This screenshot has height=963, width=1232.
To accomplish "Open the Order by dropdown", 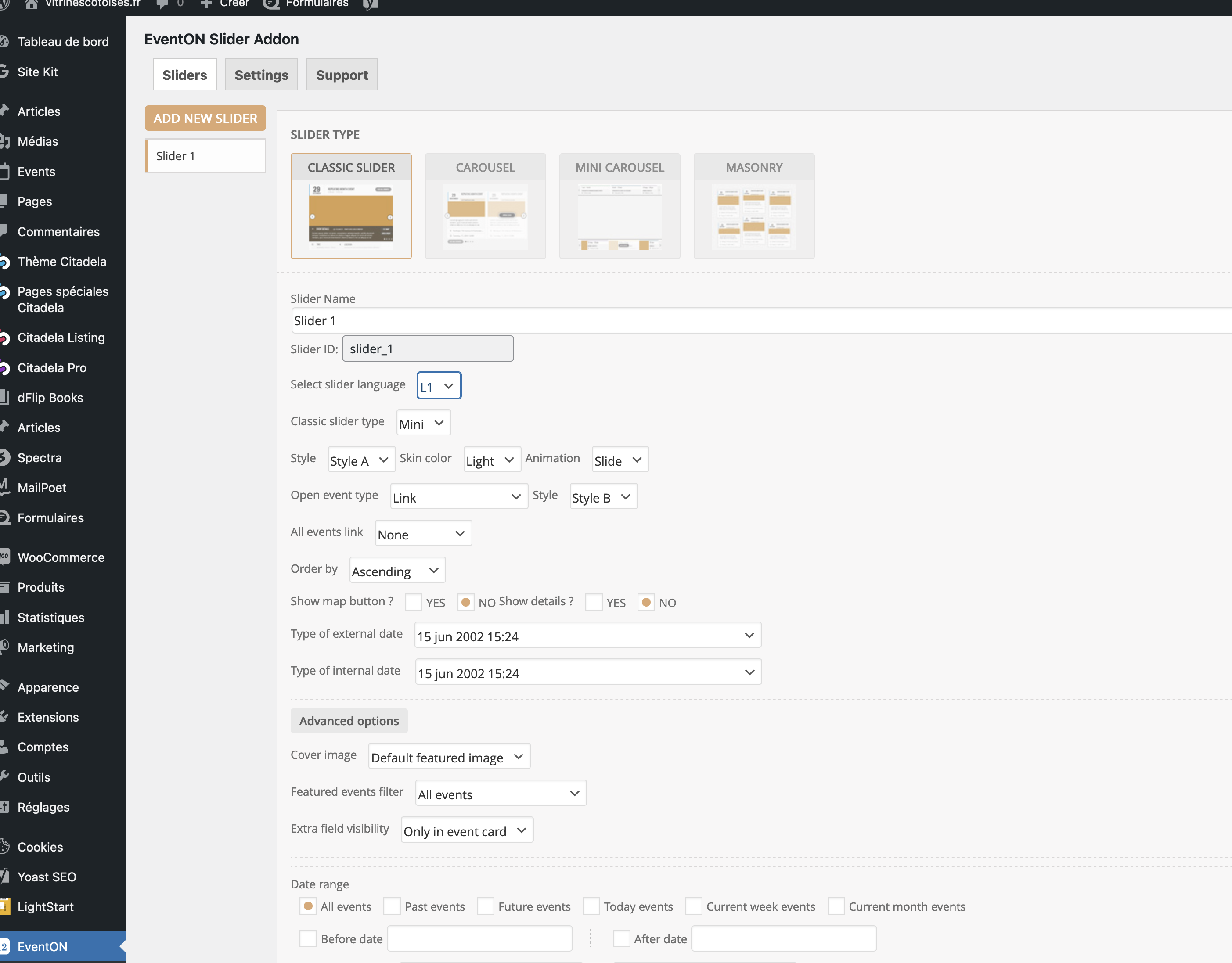I will point(396,570).
